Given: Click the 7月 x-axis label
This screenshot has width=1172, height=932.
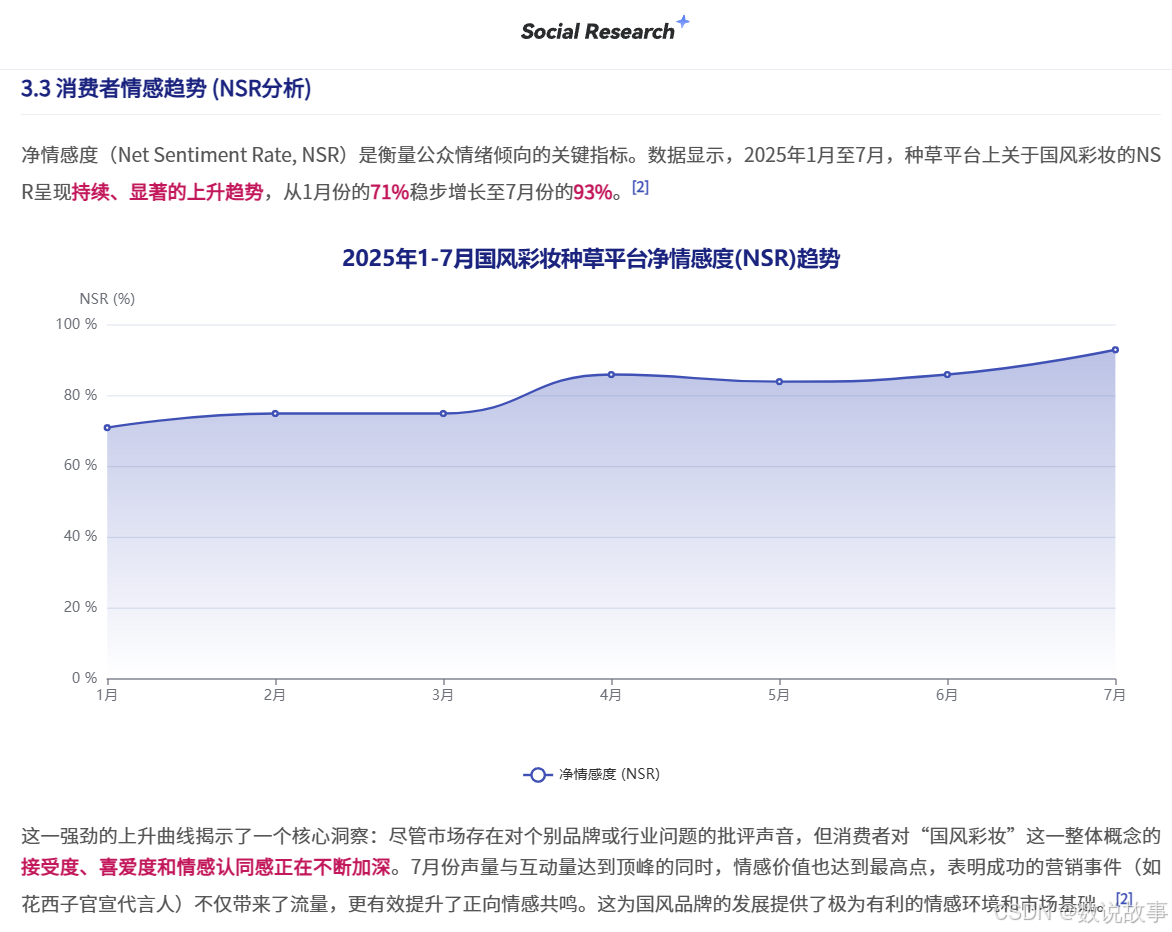Looking at the screenshot, I should 1114,695.
